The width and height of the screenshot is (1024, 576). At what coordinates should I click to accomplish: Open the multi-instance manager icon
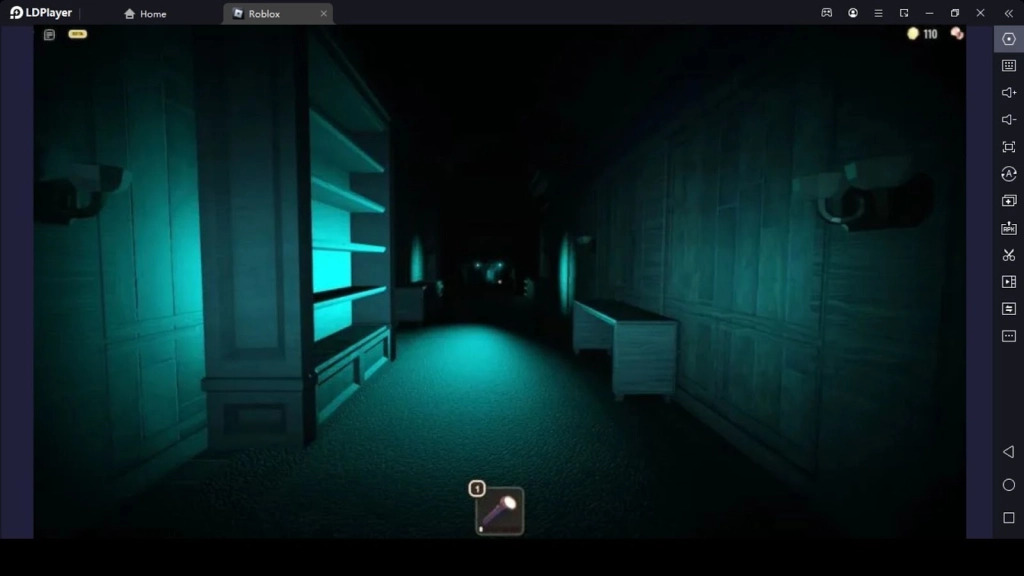1008,201
